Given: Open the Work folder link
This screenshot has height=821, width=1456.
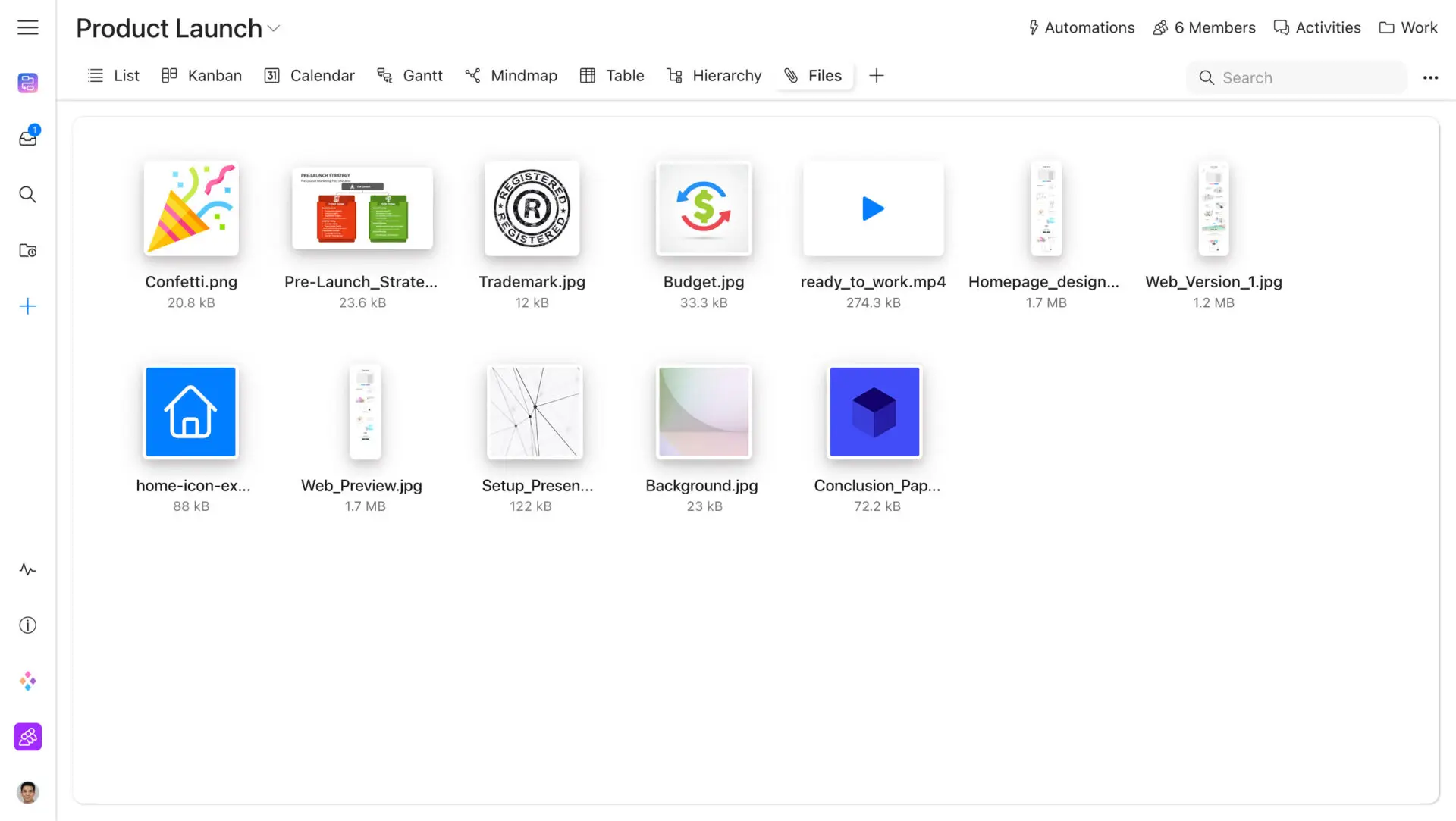Looking at the screenshot, I should 1407,27.
